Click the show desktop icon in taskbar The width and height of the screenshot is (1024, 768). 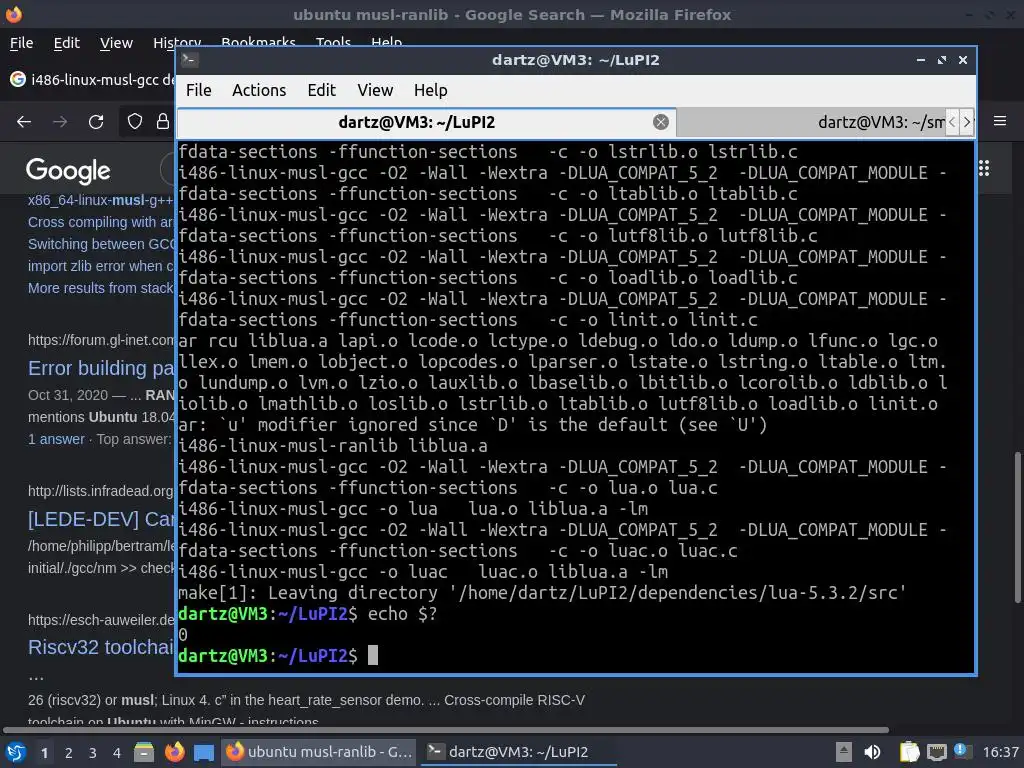[x=204, y=752]
